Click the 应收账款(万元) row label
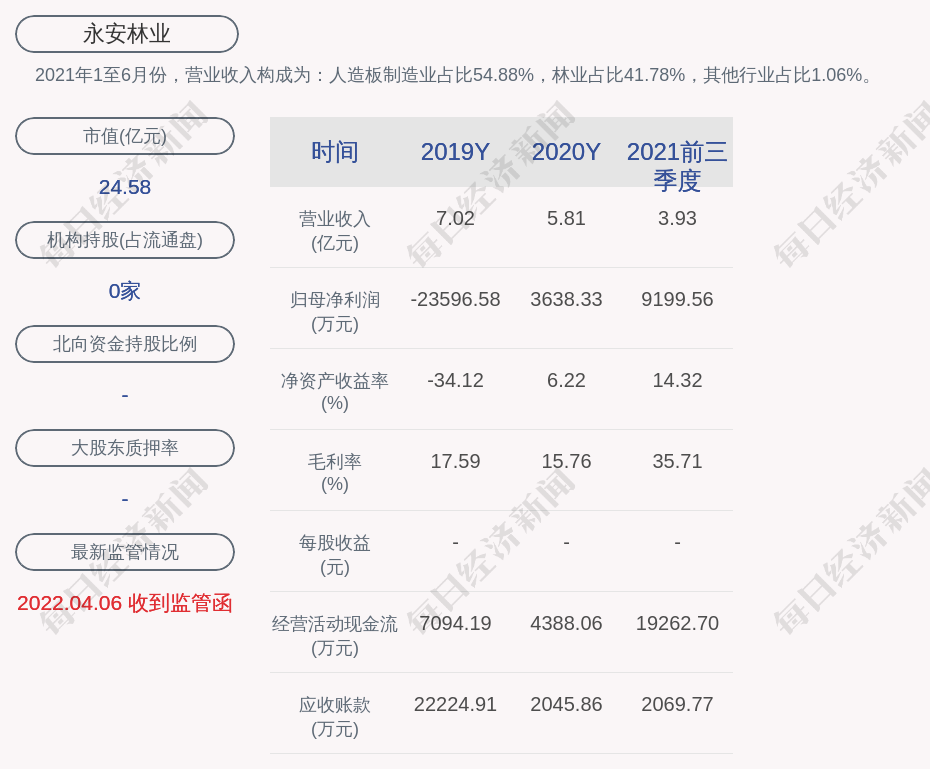This screenshot has height=769, width=930. [335, 717]
